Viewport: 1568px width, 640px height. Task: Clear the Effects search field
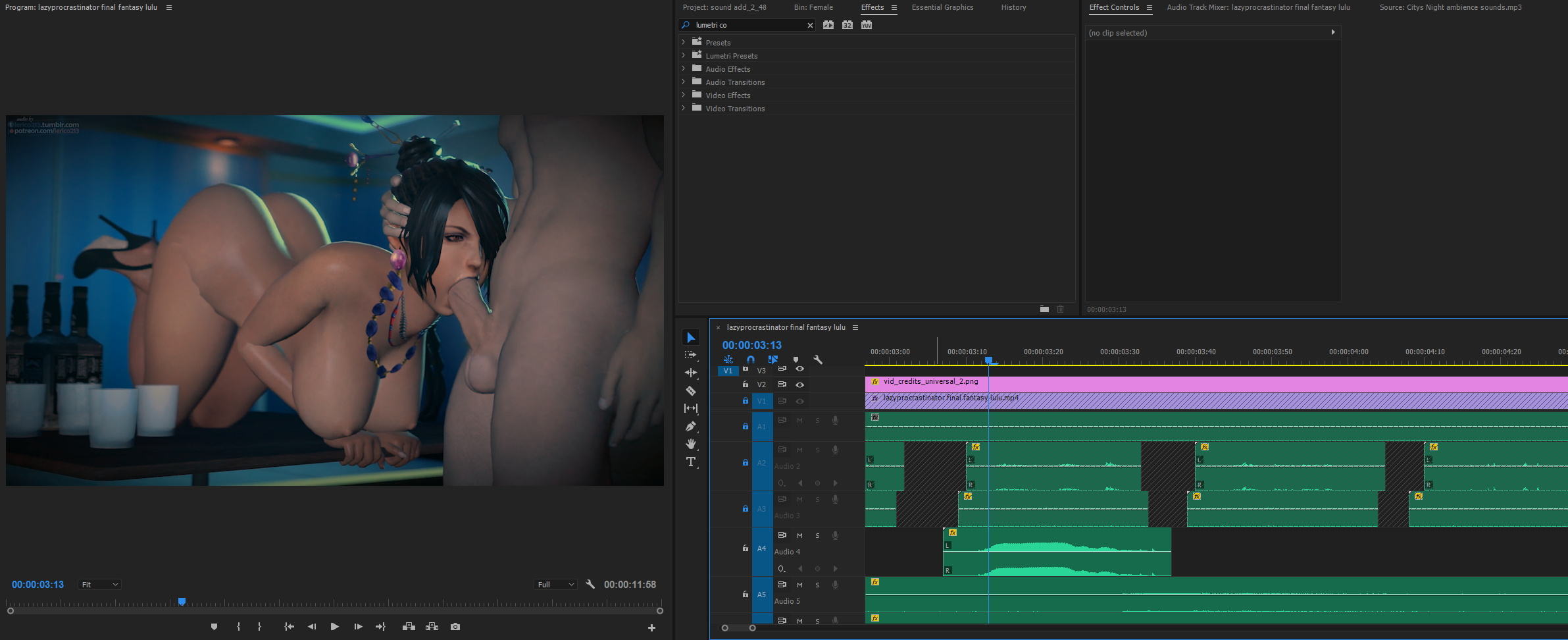click(x=810, y=25)
